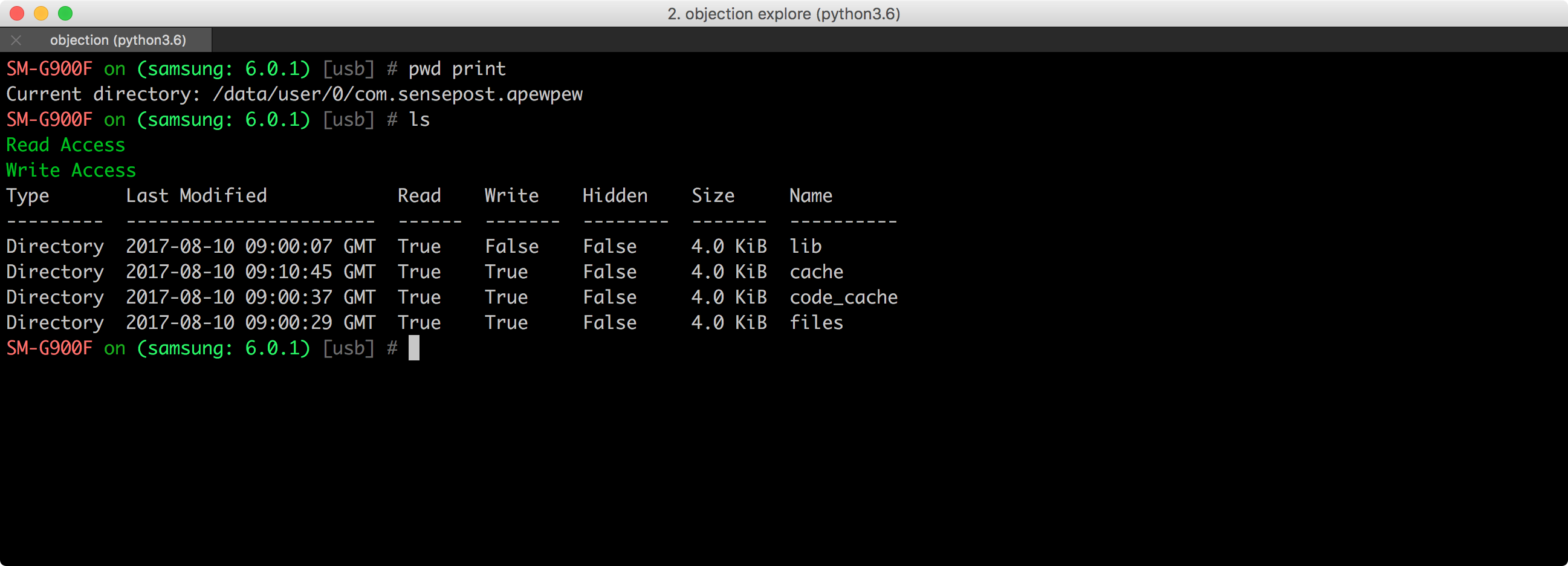Image resolution: width=1568 pixels, height=566 pixels.
Task: Click the 'Read' column header
Action: 420,196
